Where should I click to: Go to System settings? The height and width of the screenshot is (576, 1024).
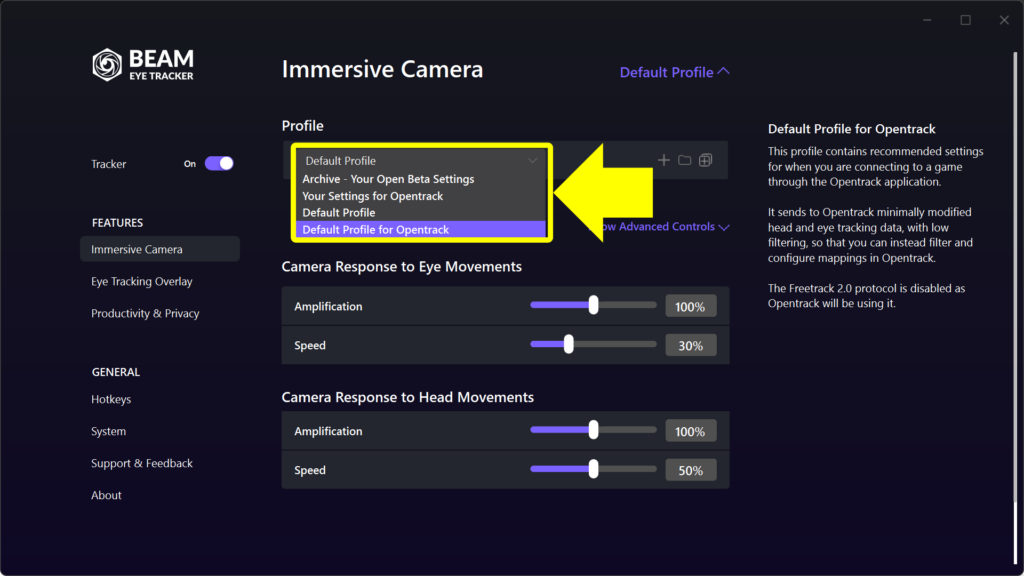(x=108, y=431)
